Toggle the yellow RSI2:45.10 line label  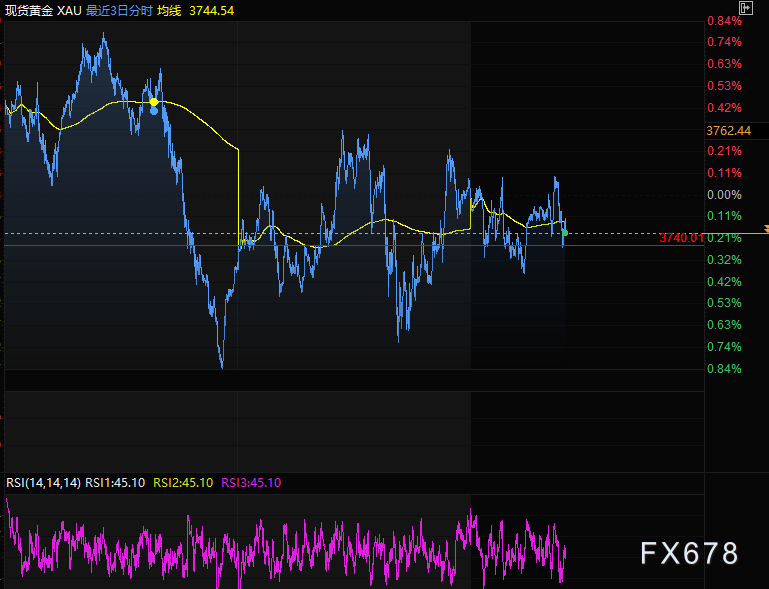(183, 482)
